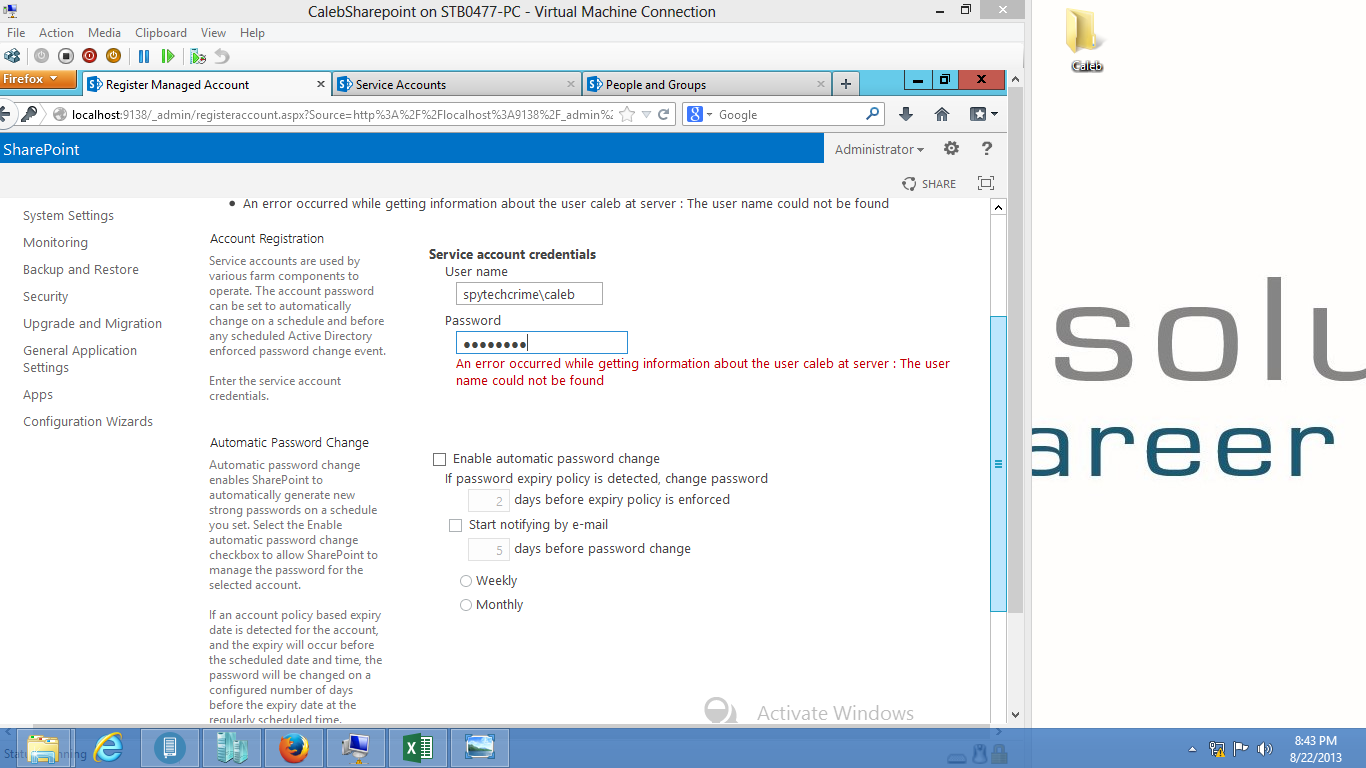Screen dimensions: 1366x768
Task: Close the Service Accounts tab
Action: click(571, 84)
